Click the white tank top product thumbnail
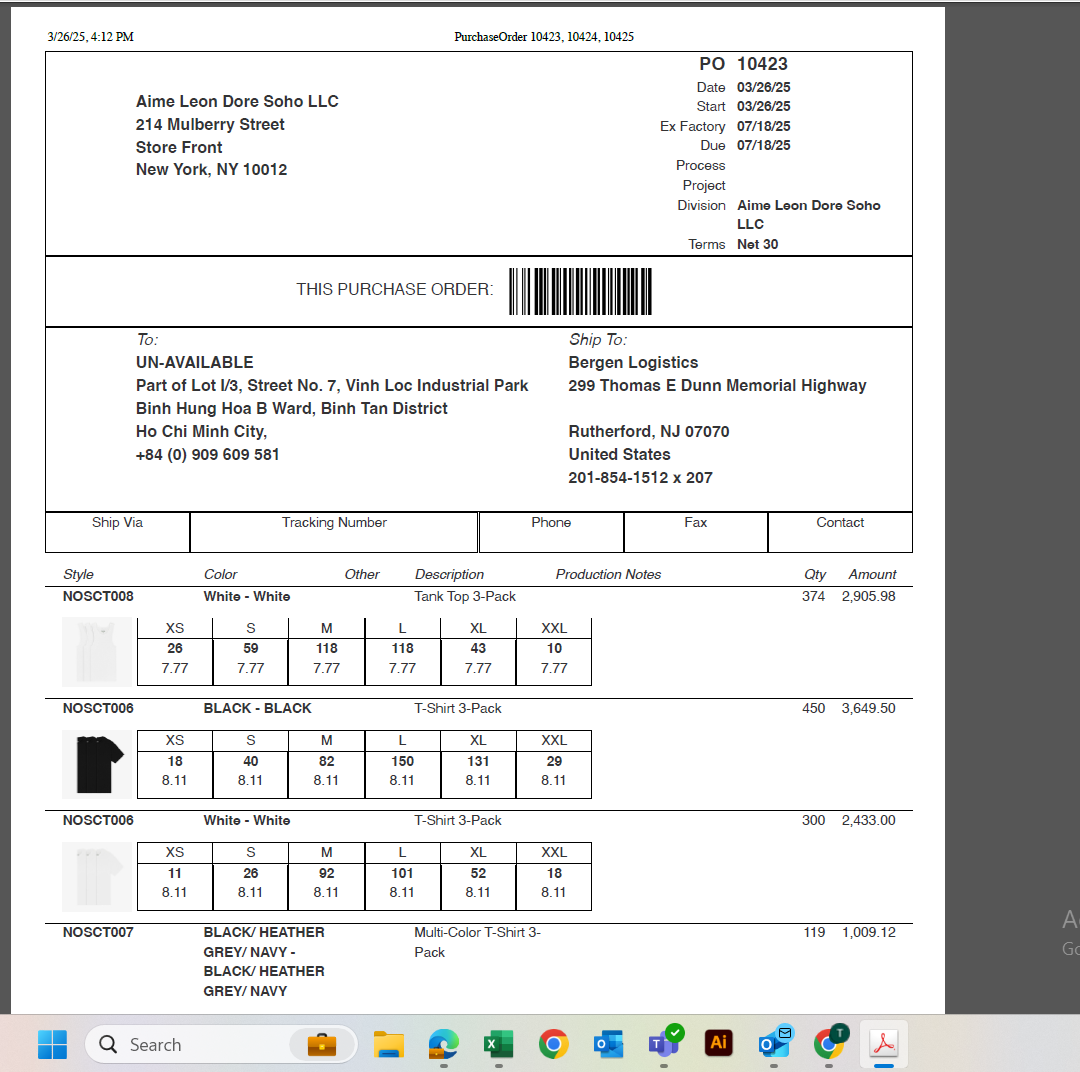 point(96,652)
